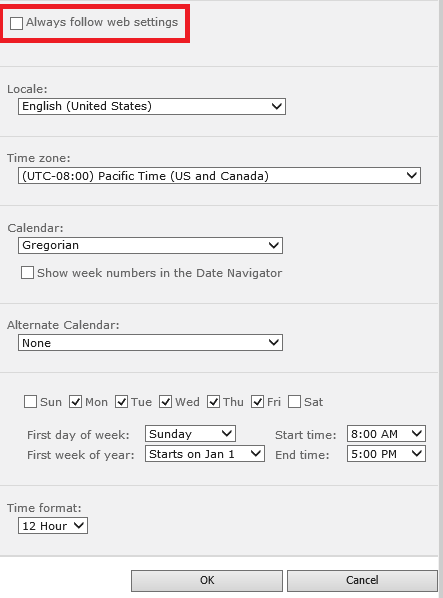Viewport: 443px width, 598px height.
Task: Check the Sun workday checkbox
Action: (x=30, y=402)
